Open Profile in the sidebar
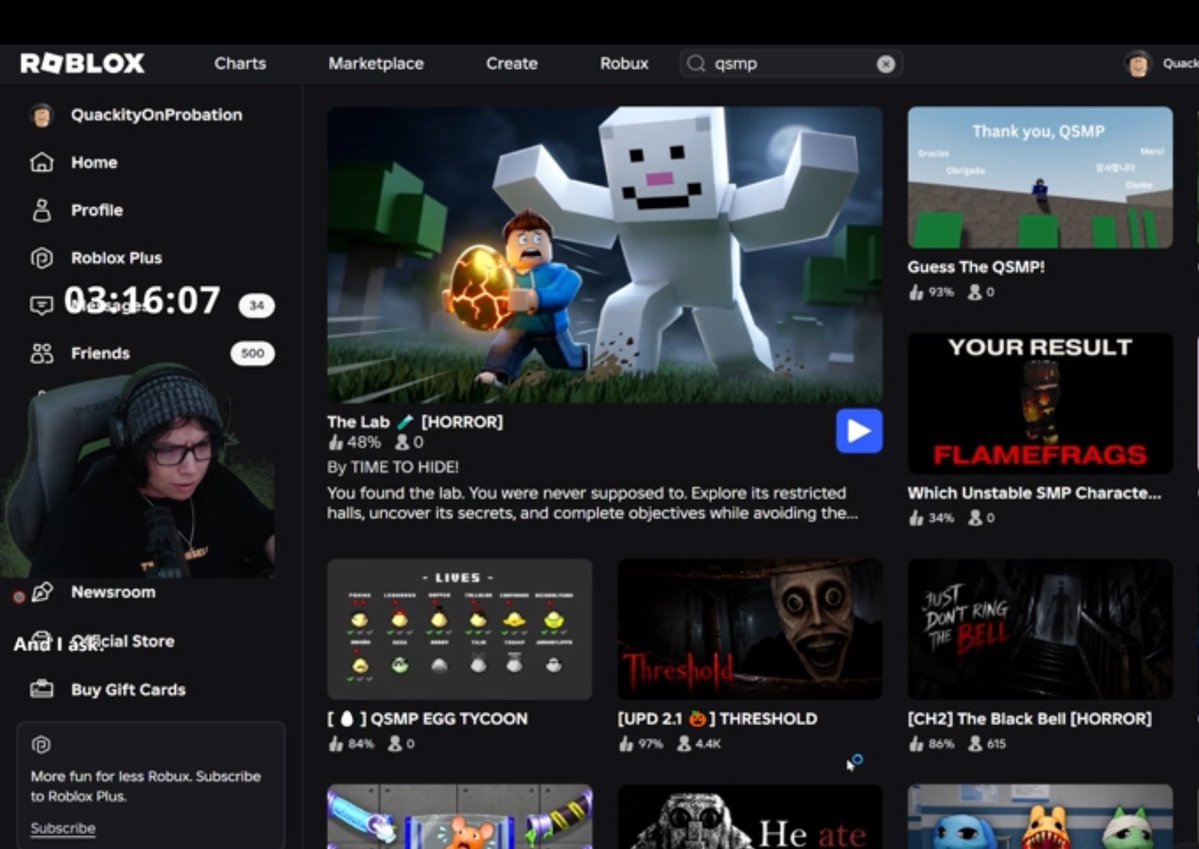The width and height of the screenshot is (1199, 849). point(97,210)
